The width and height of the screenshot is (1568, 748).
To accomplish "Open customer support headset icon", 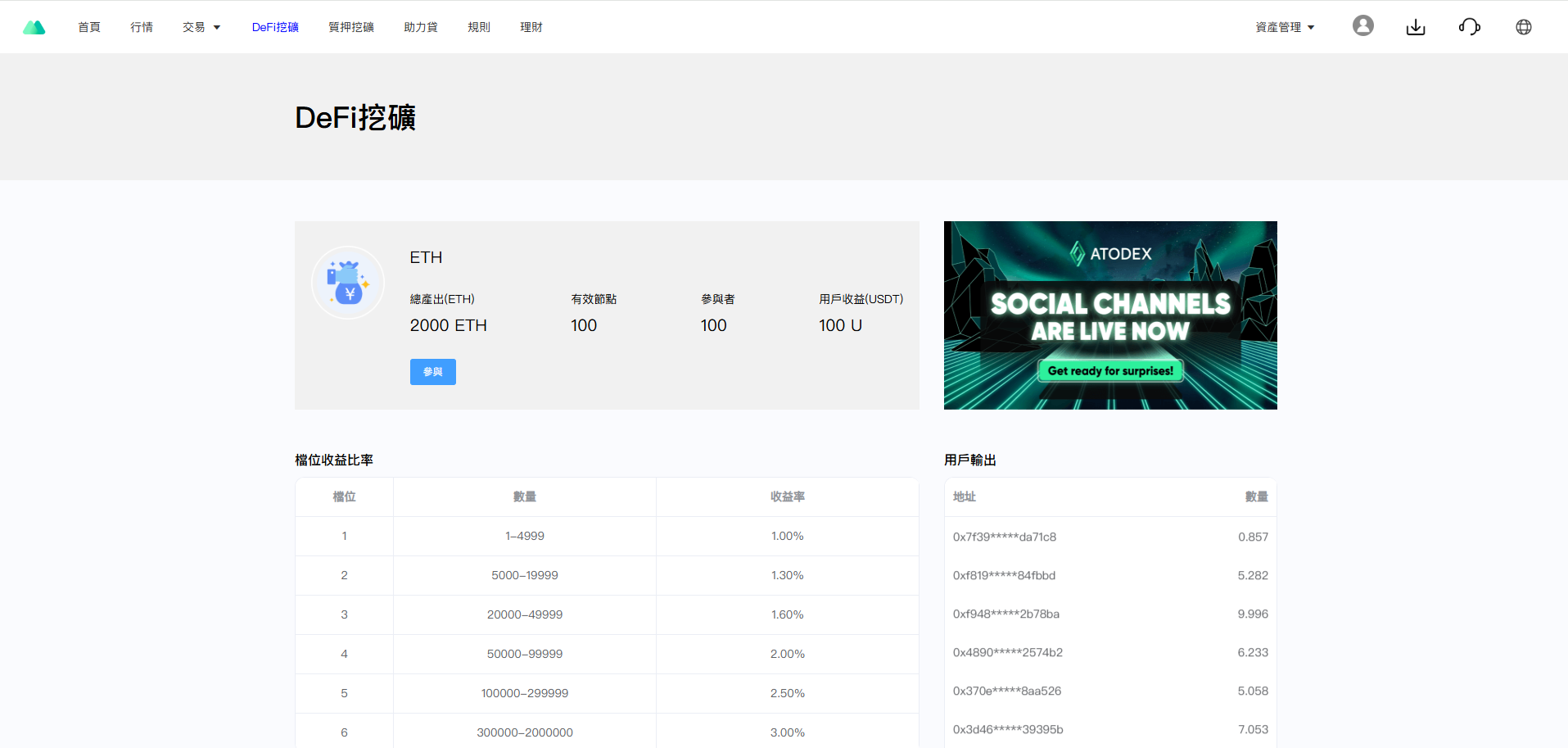I will coord(1469,27).
